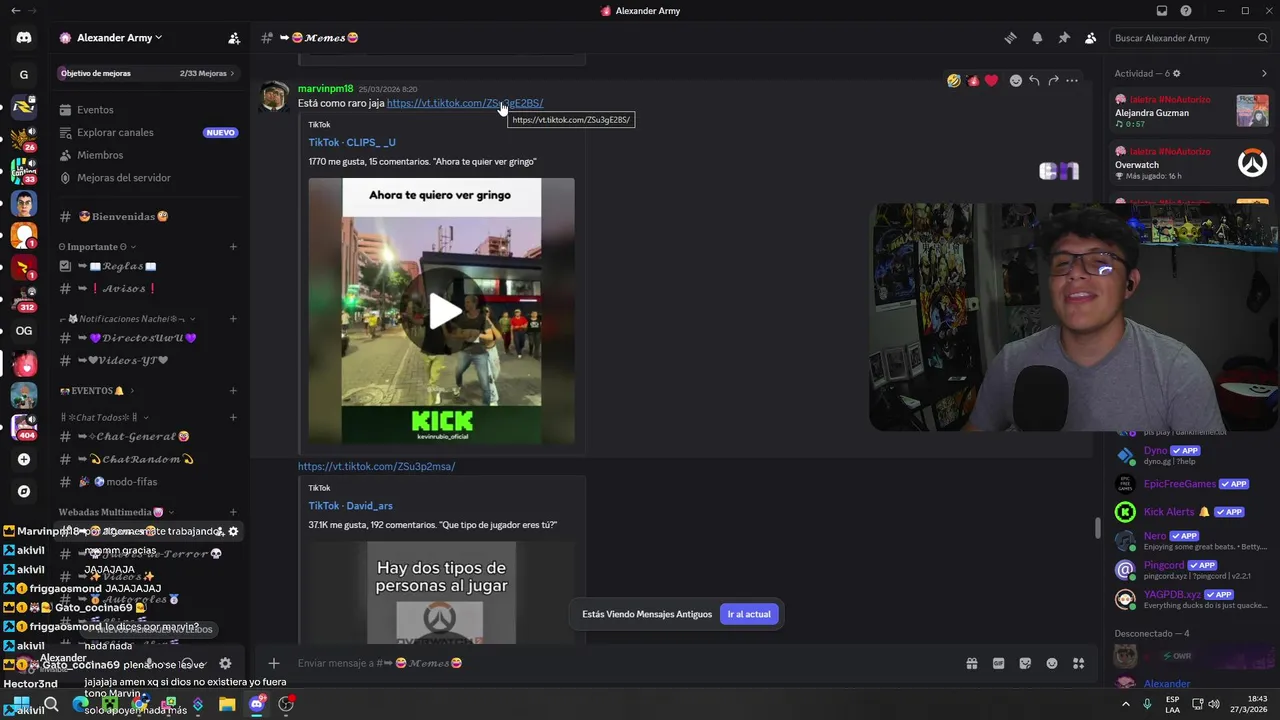Image resolution: width=1280 pixels, height=720 pixels.
Task: Open more options for the message
Action: (1072, 80)
